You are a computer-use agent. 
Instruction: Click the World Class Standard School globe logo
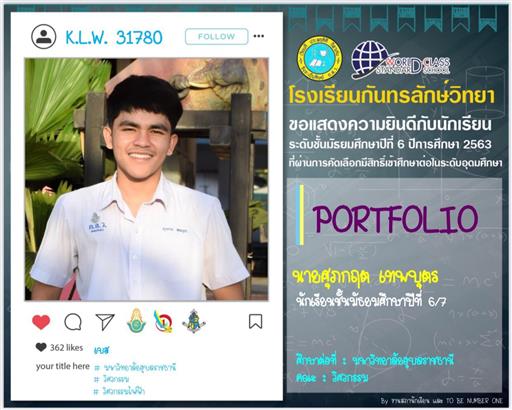tap(400, 60)
